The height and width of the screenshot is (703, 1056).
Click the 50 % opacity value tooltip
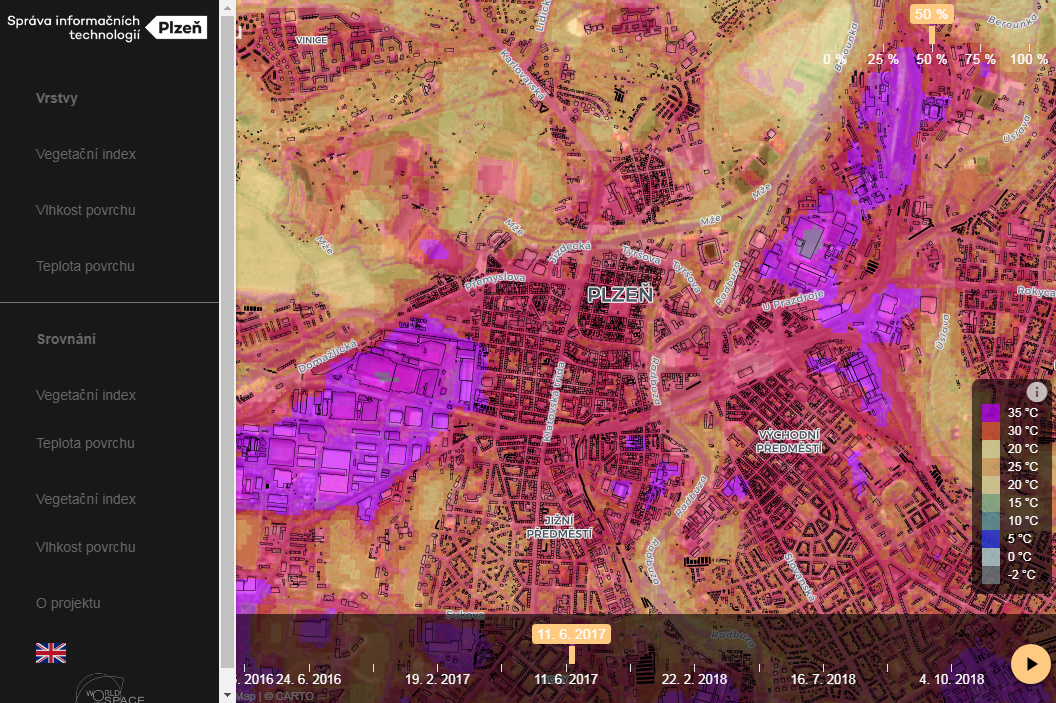[x=931, y=14]
